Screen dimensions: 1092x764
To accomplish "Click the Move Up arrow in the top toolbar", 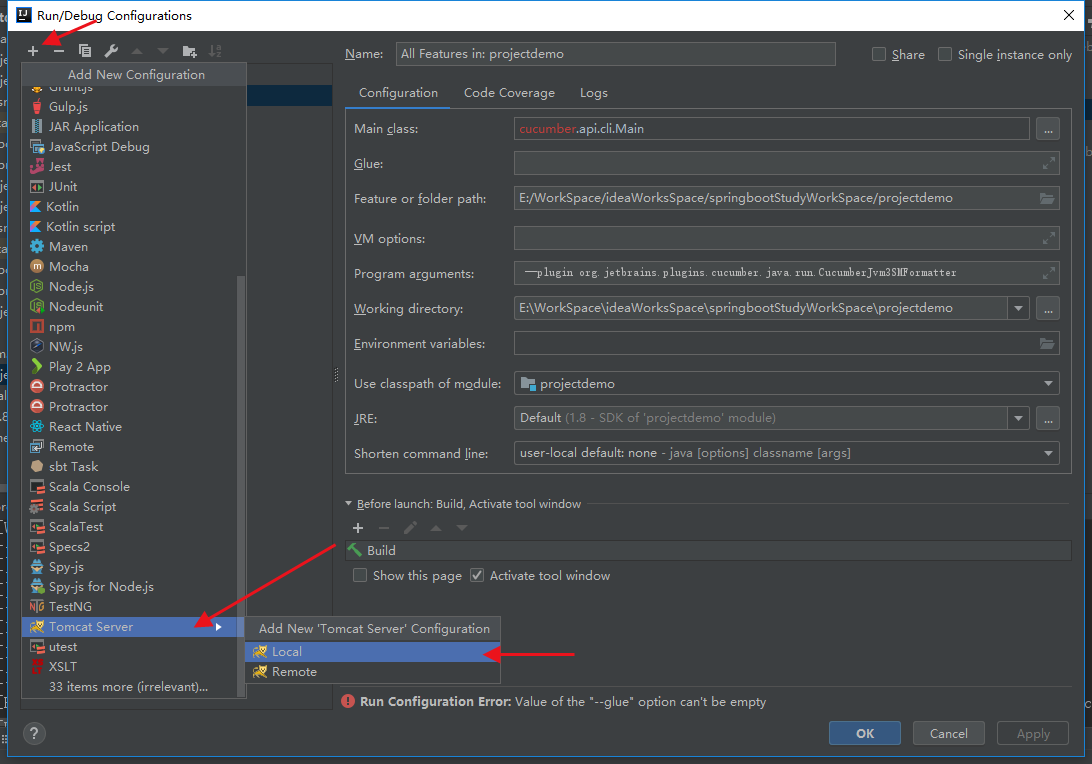I will [x=137, y=51].
